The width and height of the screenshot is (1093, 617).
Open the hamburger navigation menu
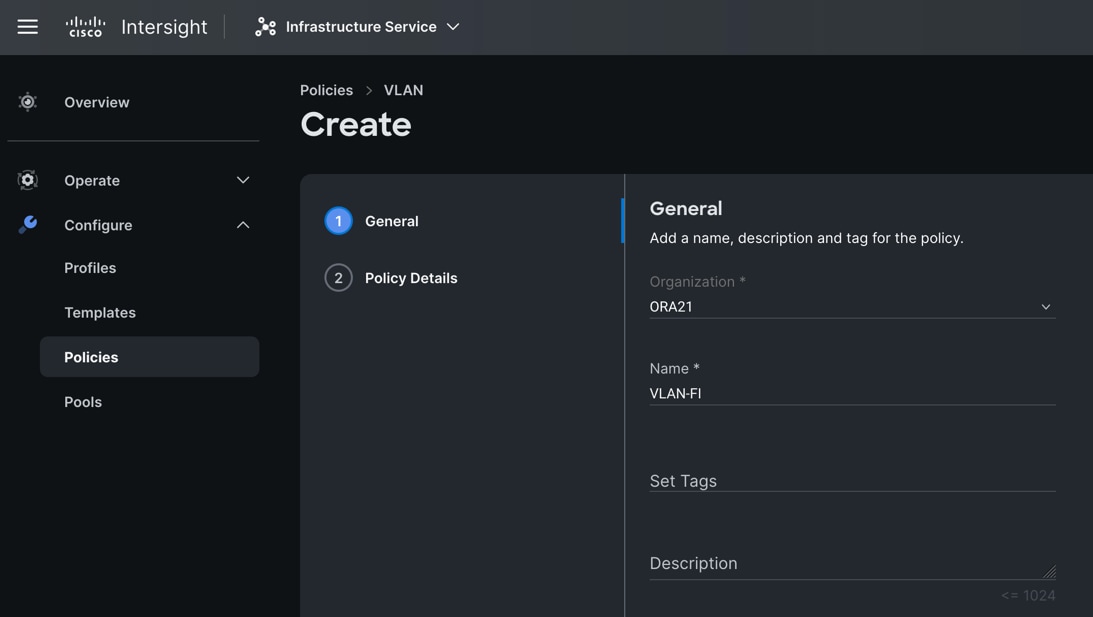[28, 27]
